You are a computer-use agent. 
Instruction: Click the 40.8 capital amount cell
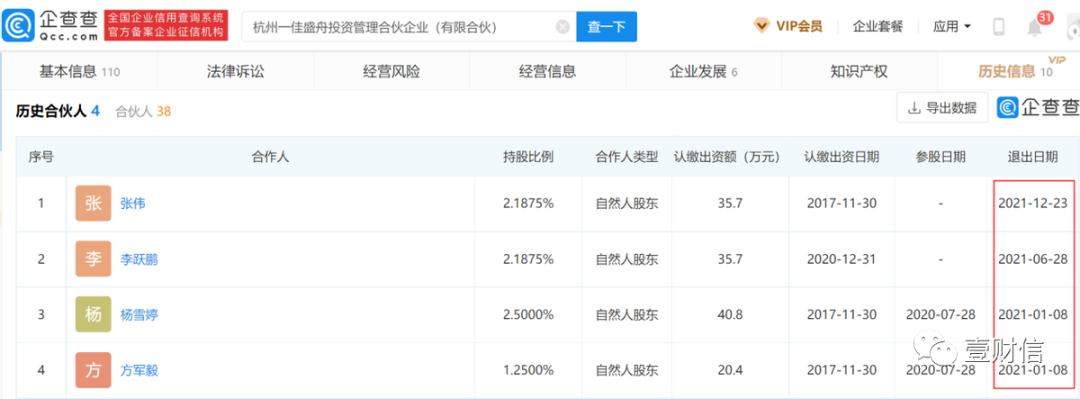tap(730, 315)
